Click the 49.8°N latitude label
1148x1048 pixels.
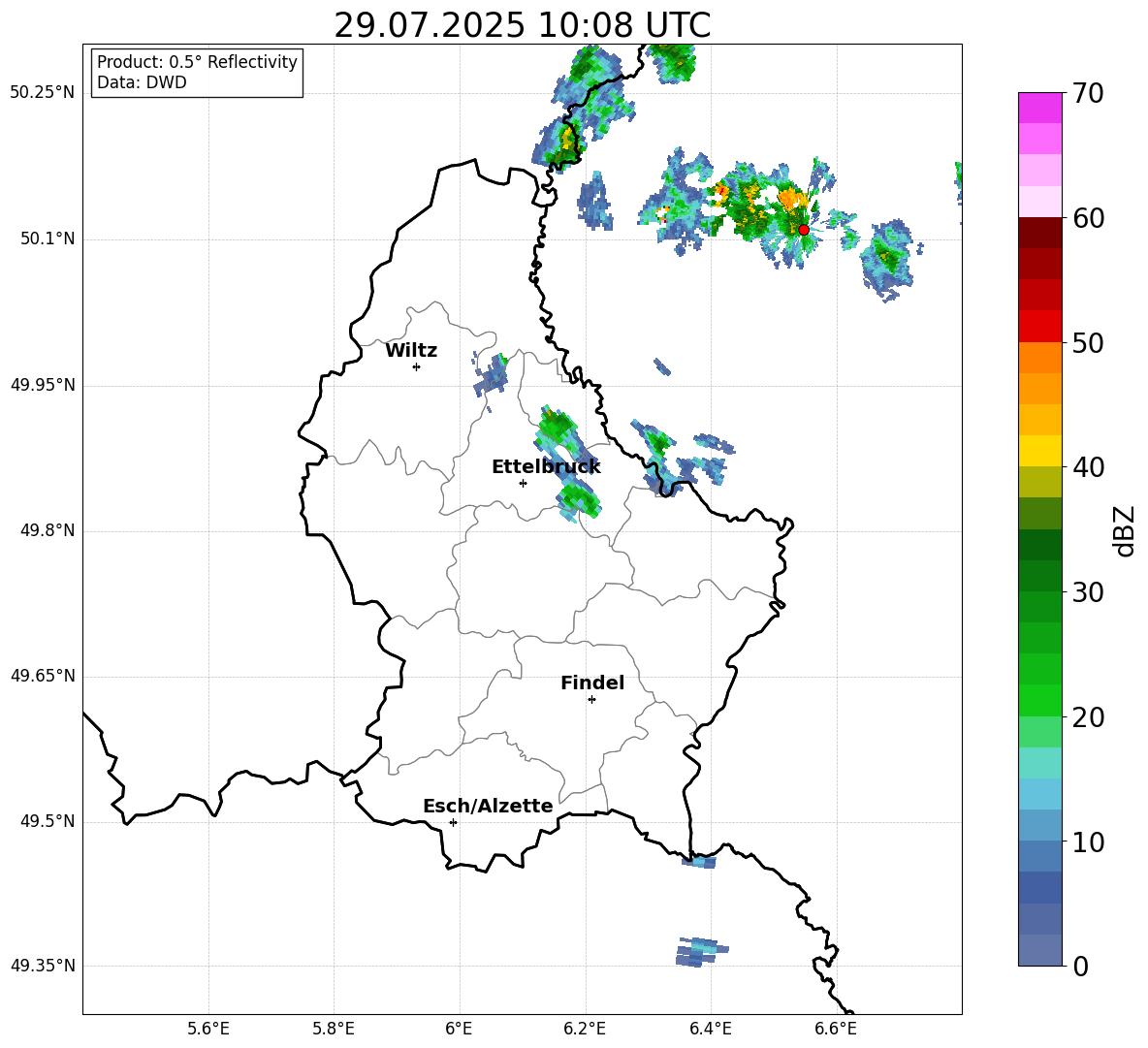[47, 530]
